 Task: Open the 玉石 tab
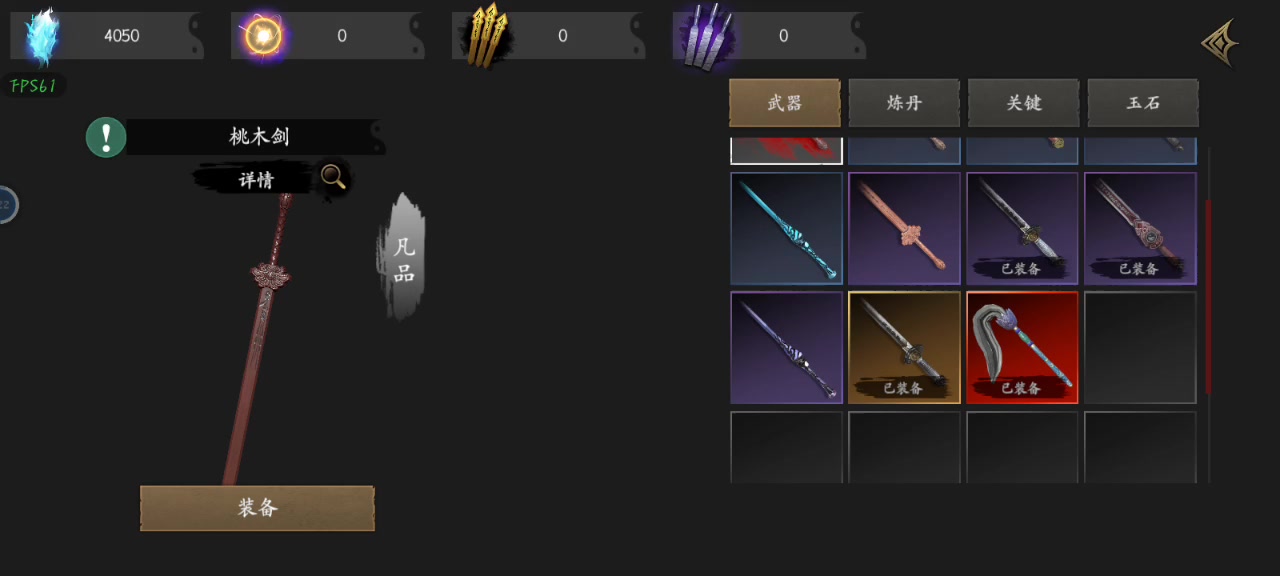pyautogui.click(x=1143, y=103)
